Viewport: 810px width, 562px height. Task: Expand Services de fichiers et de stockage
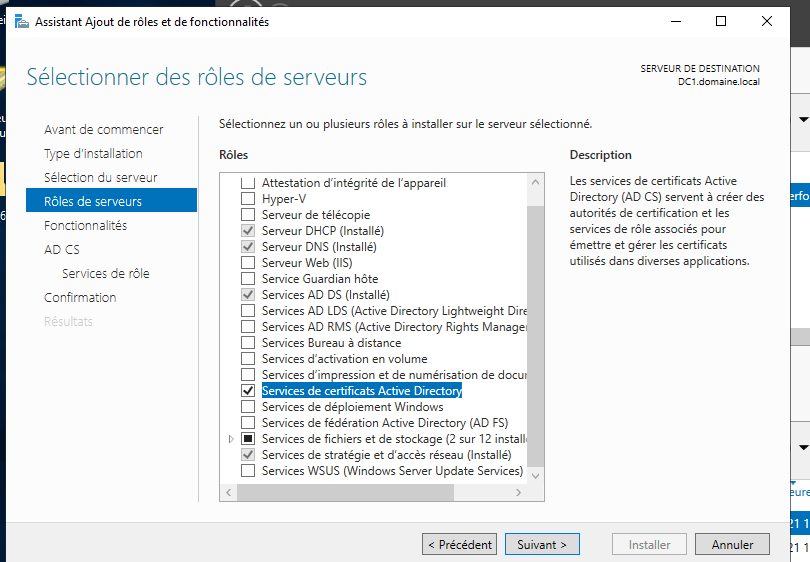tap(231, 439)
